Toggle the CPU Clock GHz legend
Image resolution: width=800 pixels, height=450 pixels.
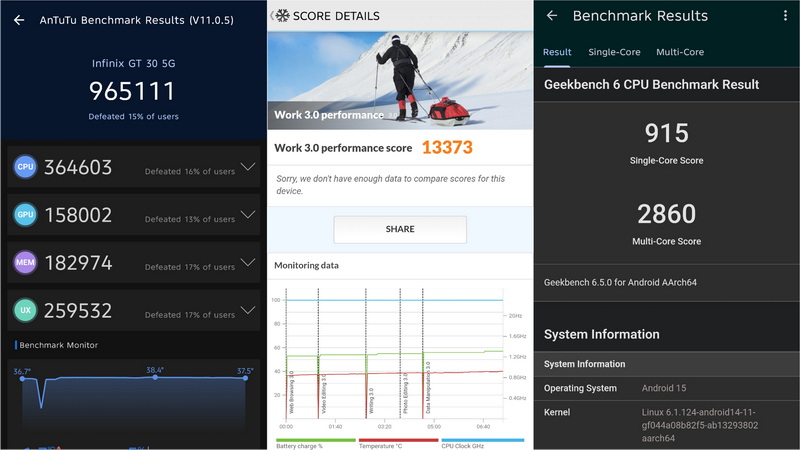(482, 444)
